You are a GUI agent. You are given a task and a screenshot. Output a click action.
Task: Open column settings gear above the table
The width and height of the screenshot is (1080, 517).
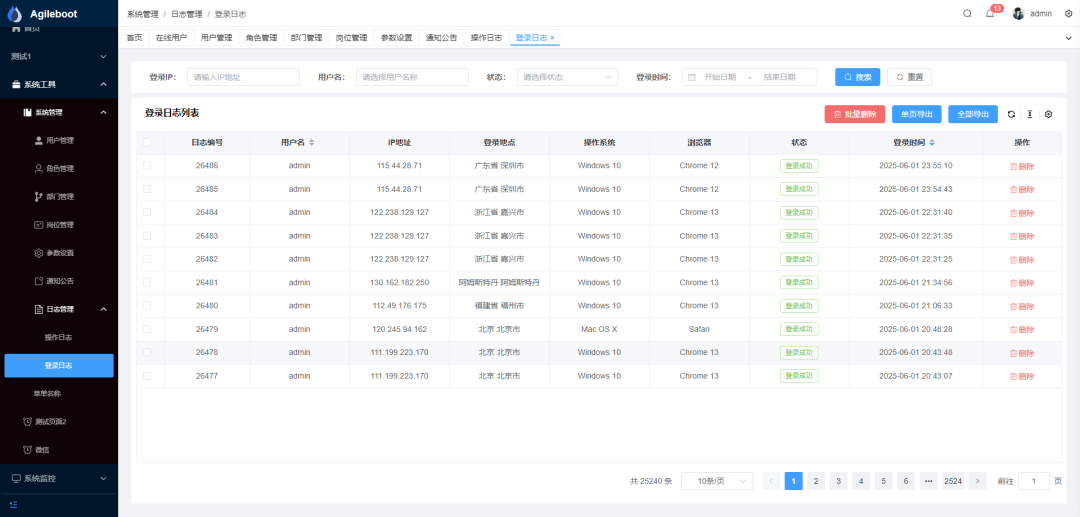tap(1049, 114)
